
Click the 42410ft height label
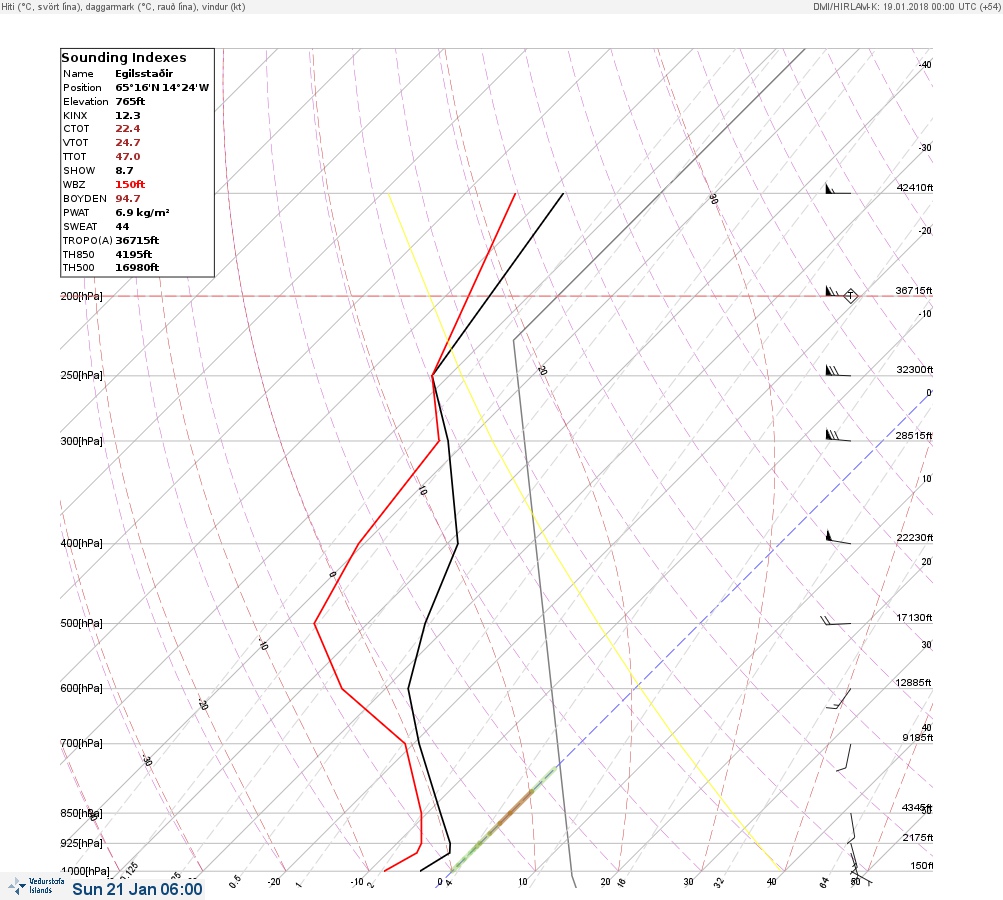point(915,188)
